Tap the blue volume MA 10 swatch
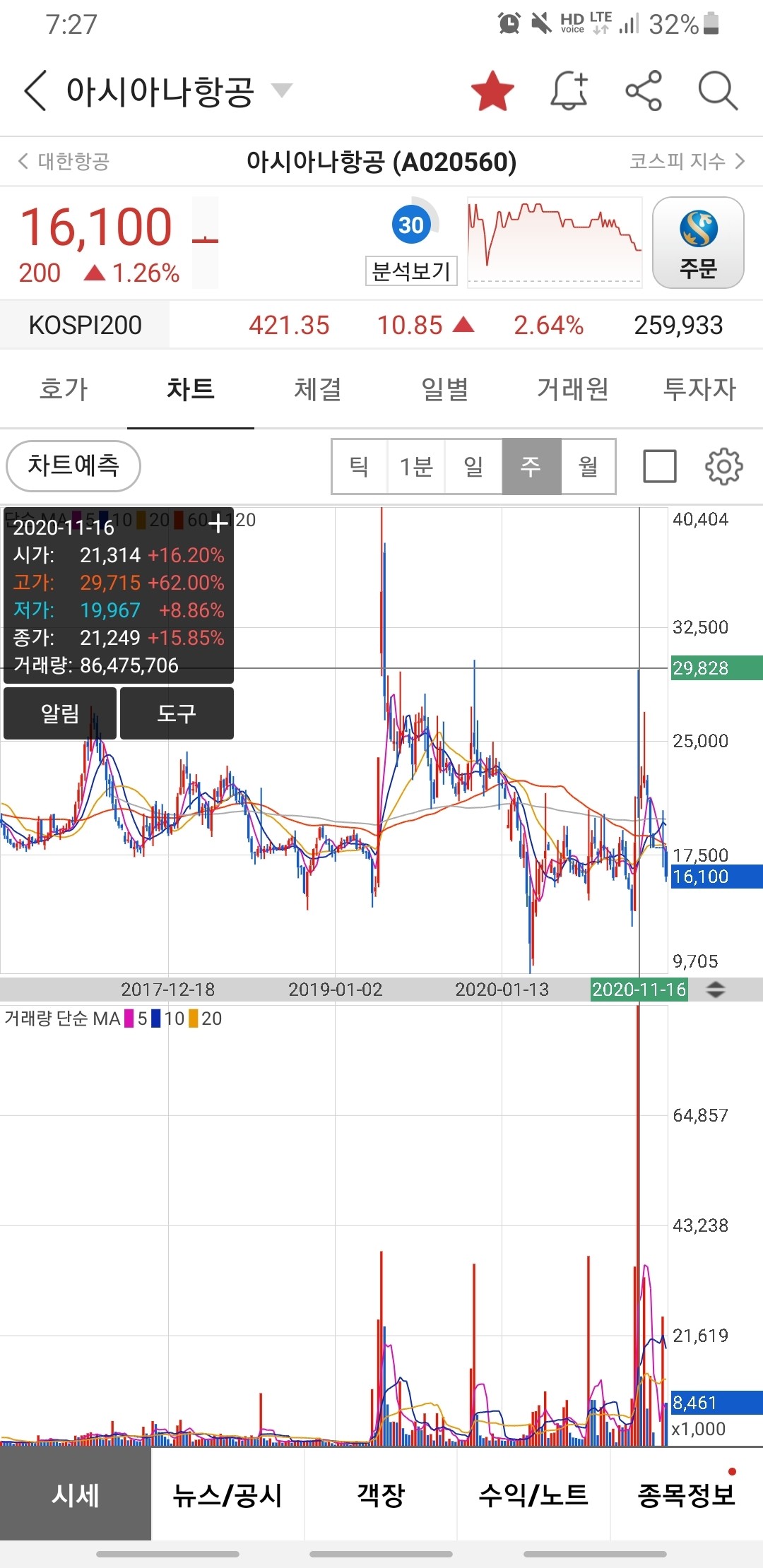 point(156,1018)
